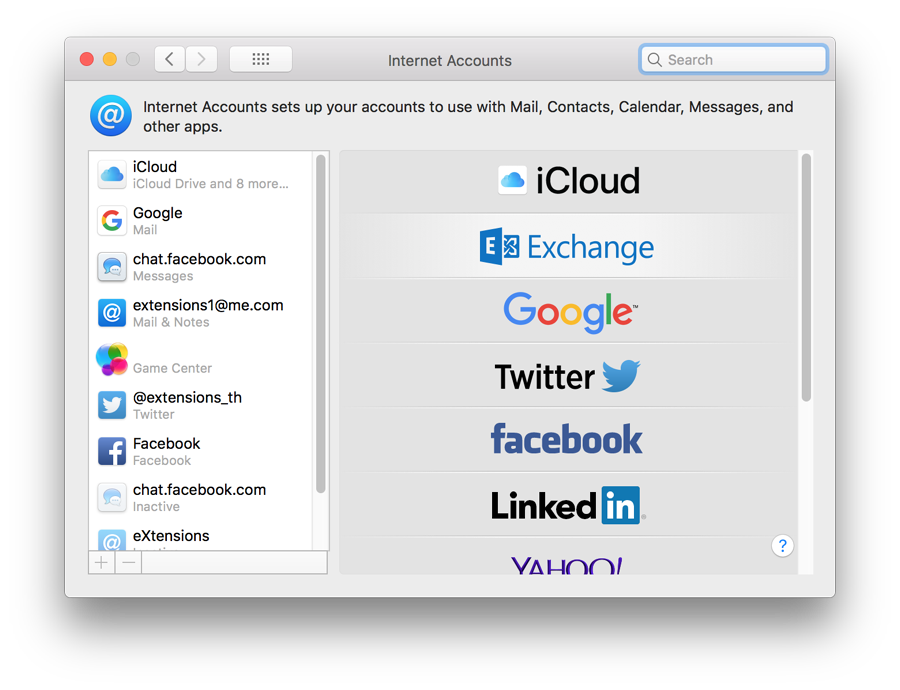Choose Exchange as the account type

(x=568, y=247)
